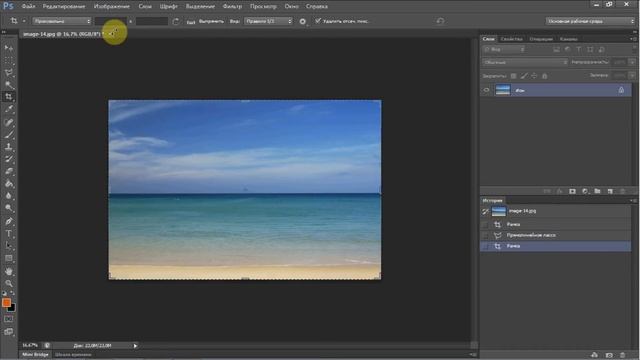Screen dimensions: 640x360
Task: Select the Brush tool
Action: (9, 134)
